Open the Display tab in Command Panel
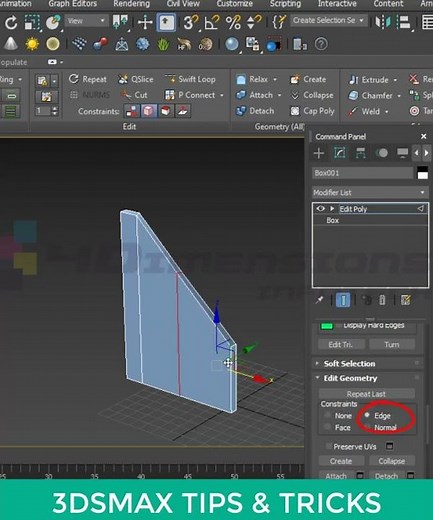 click(x=402, y=153)
